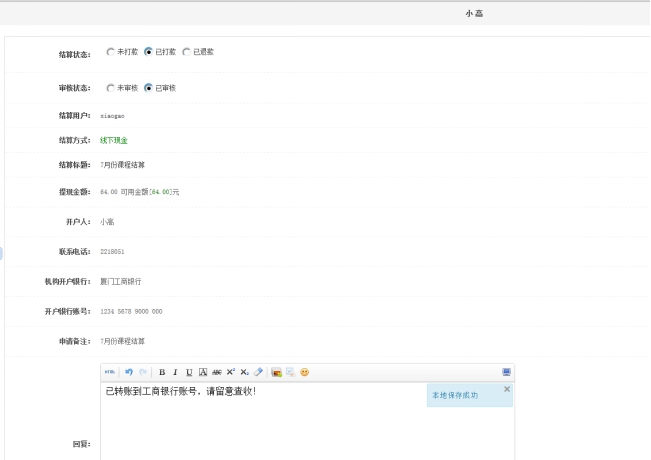This screenshot has width=651, height=460.
Task: Toggle underline formatting in reply editor
Action: [x=189, y=372]
